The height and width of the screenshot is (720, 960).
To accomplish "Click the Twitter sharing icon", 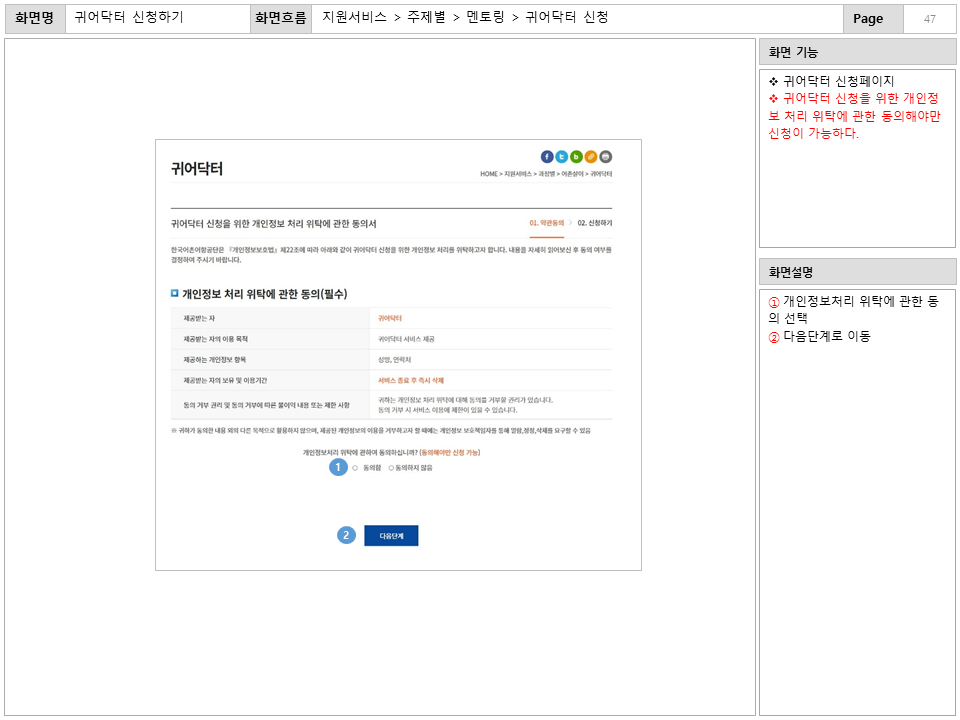I will click(x=561, y=155).
